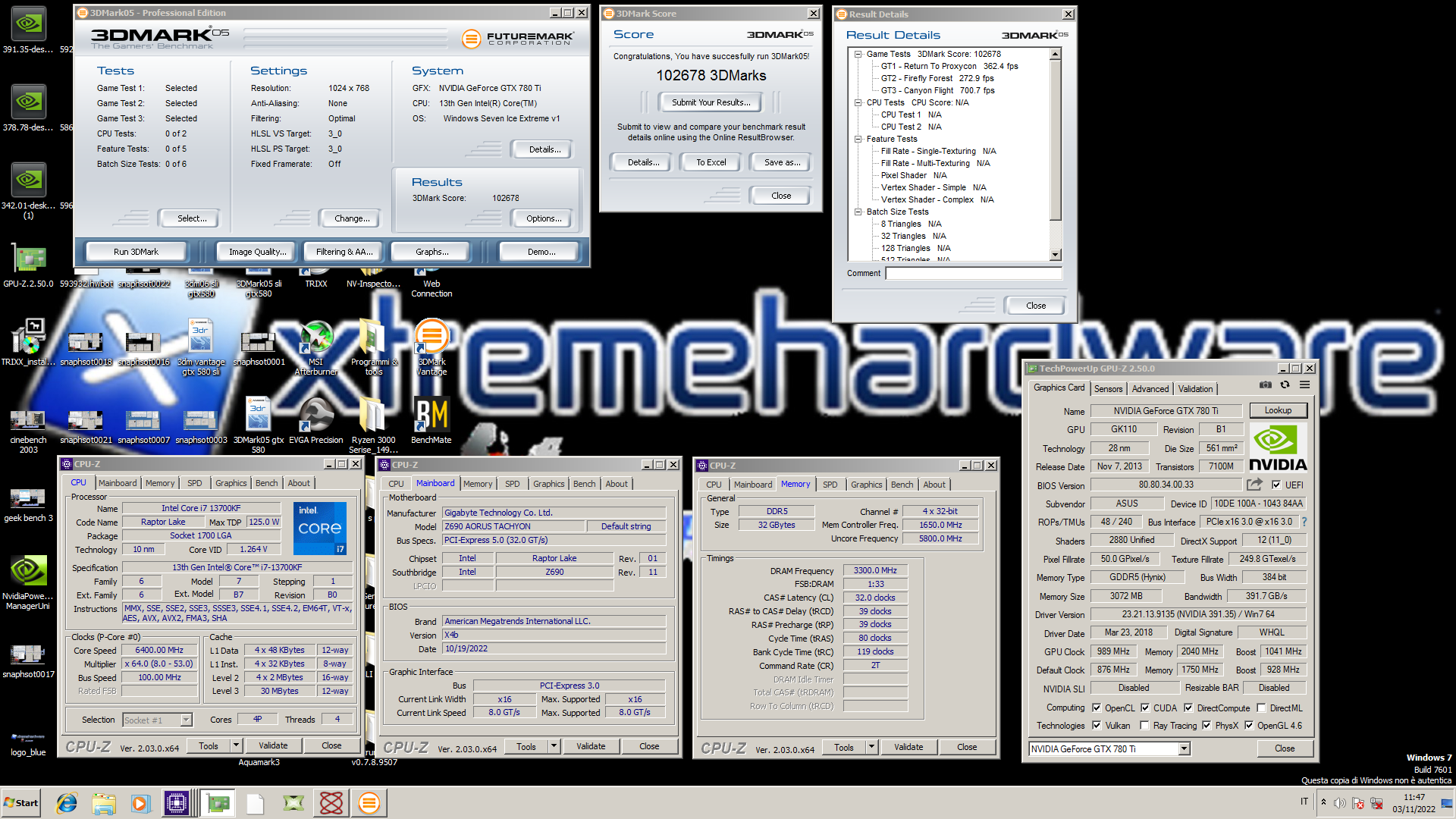The width and height of the screenshot is (1456, 819).
Task: Click the GPU-Z refresh icon
Action: 1285,385
